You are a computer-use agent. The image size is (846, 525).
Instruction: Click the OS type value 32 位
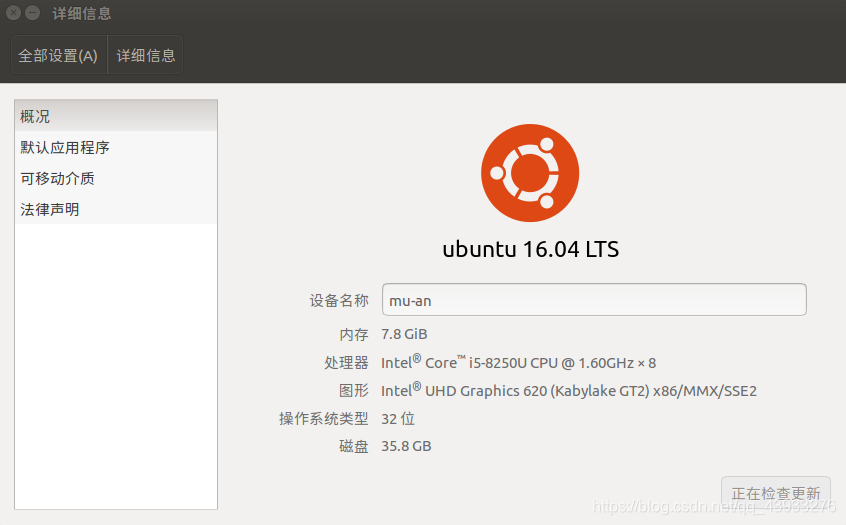click(398, 419)
